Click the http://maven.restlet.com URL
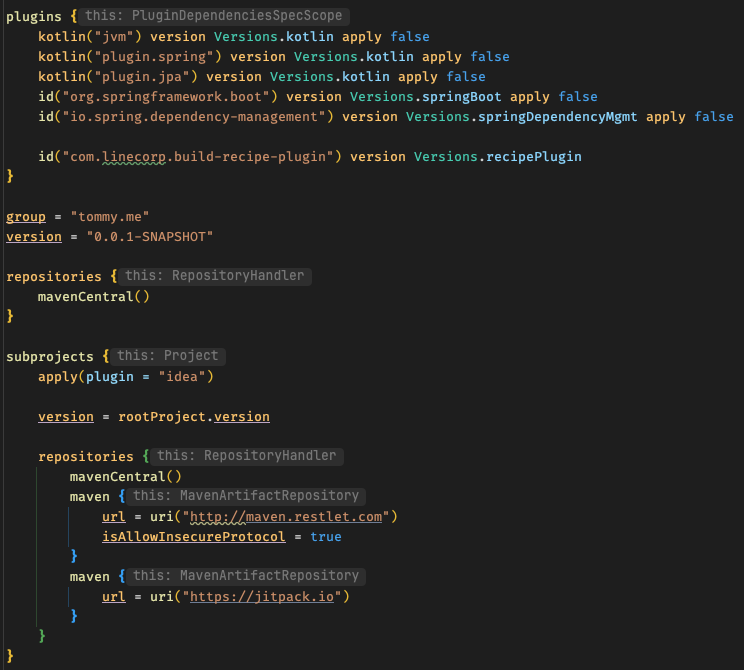The height and width of the screenshot is (670, 744). (x=286, y=517)
